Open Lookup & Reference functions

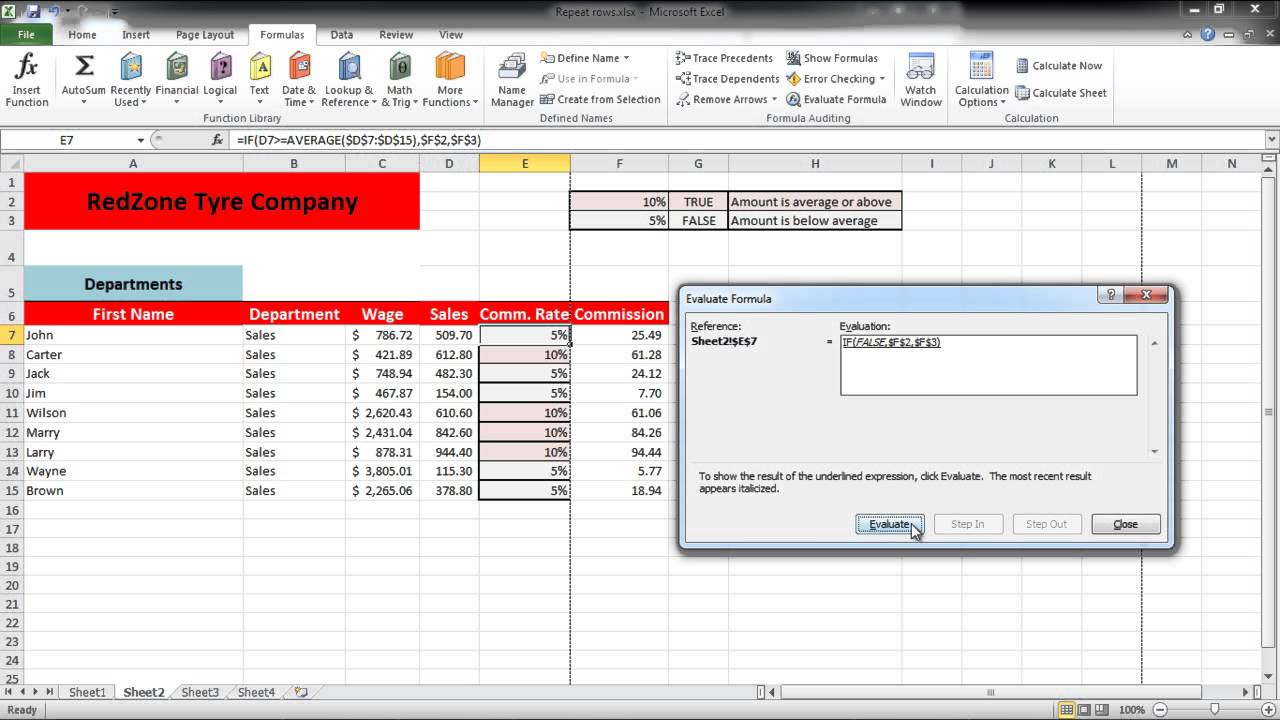click(348, 80)
